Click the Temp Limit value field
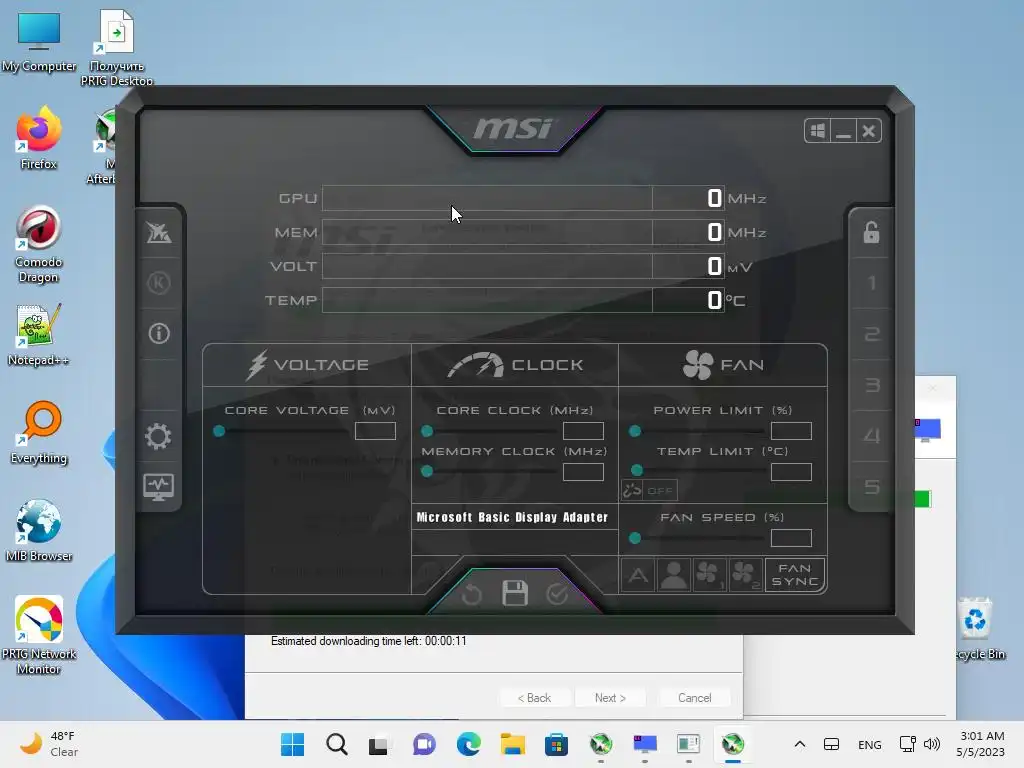This screenshot has height=768, width=1024. (791, 472)
